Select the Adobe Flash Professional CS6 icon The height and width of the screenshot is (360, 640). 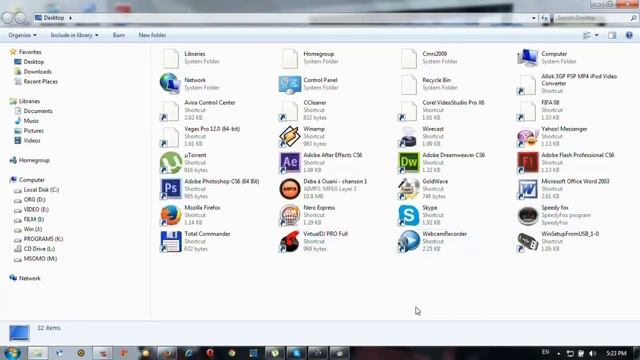(x=527, y=162)
